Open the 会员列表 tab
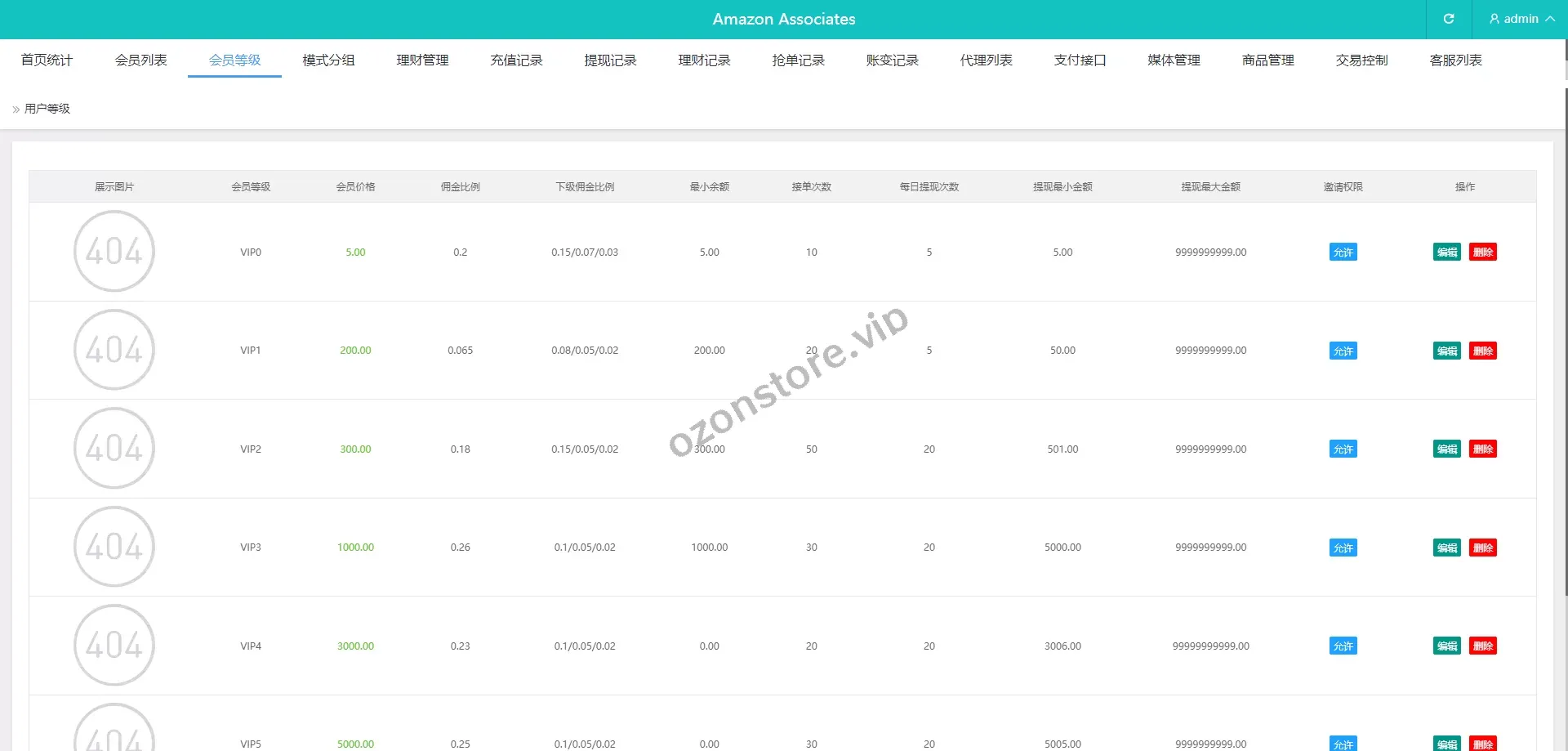 tap(140, 60)
